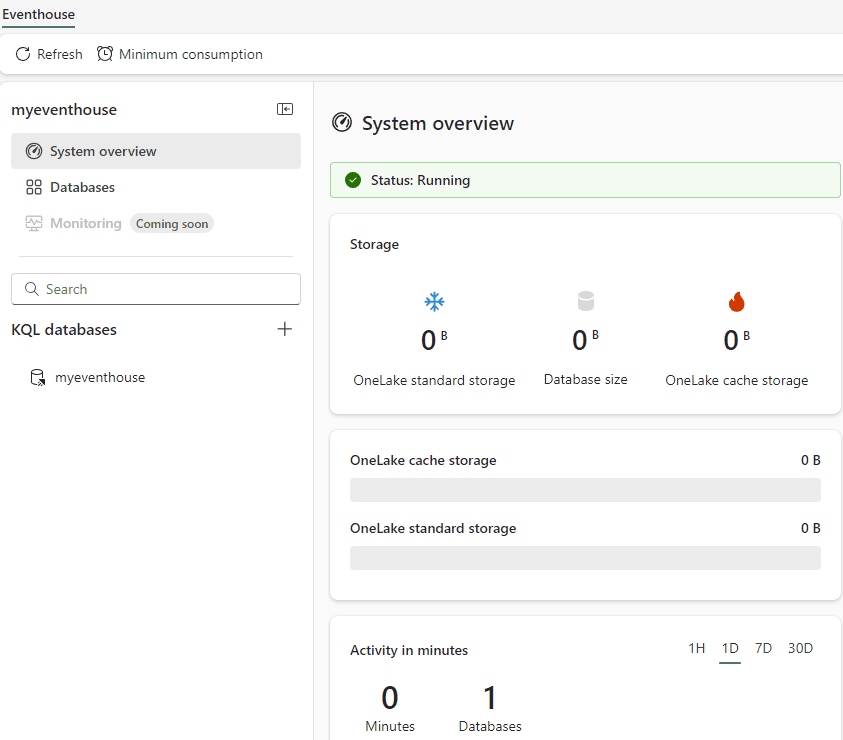Click the Coming soon badge
The image size is (843, 740).
[x=172, y=224]
